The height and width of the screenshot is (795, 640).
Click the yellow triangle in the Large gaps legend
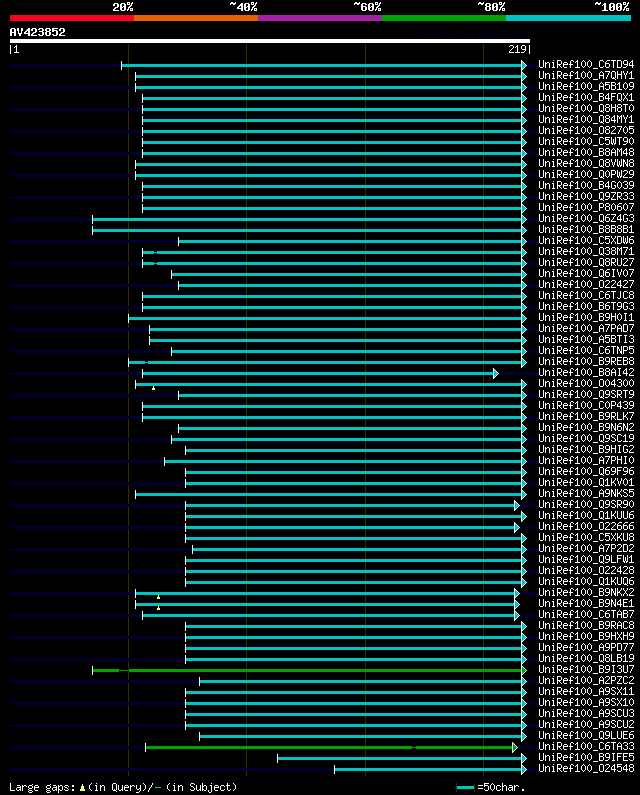(x=82, y=787)
